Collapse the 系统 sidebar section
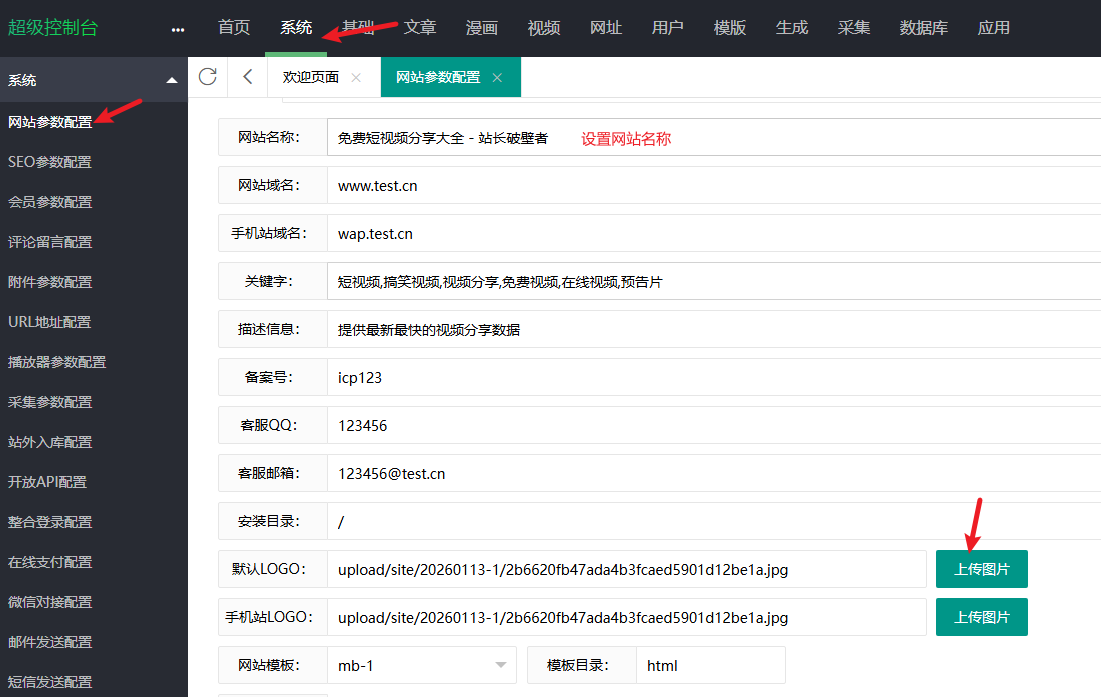 click(x=172, y=80)
